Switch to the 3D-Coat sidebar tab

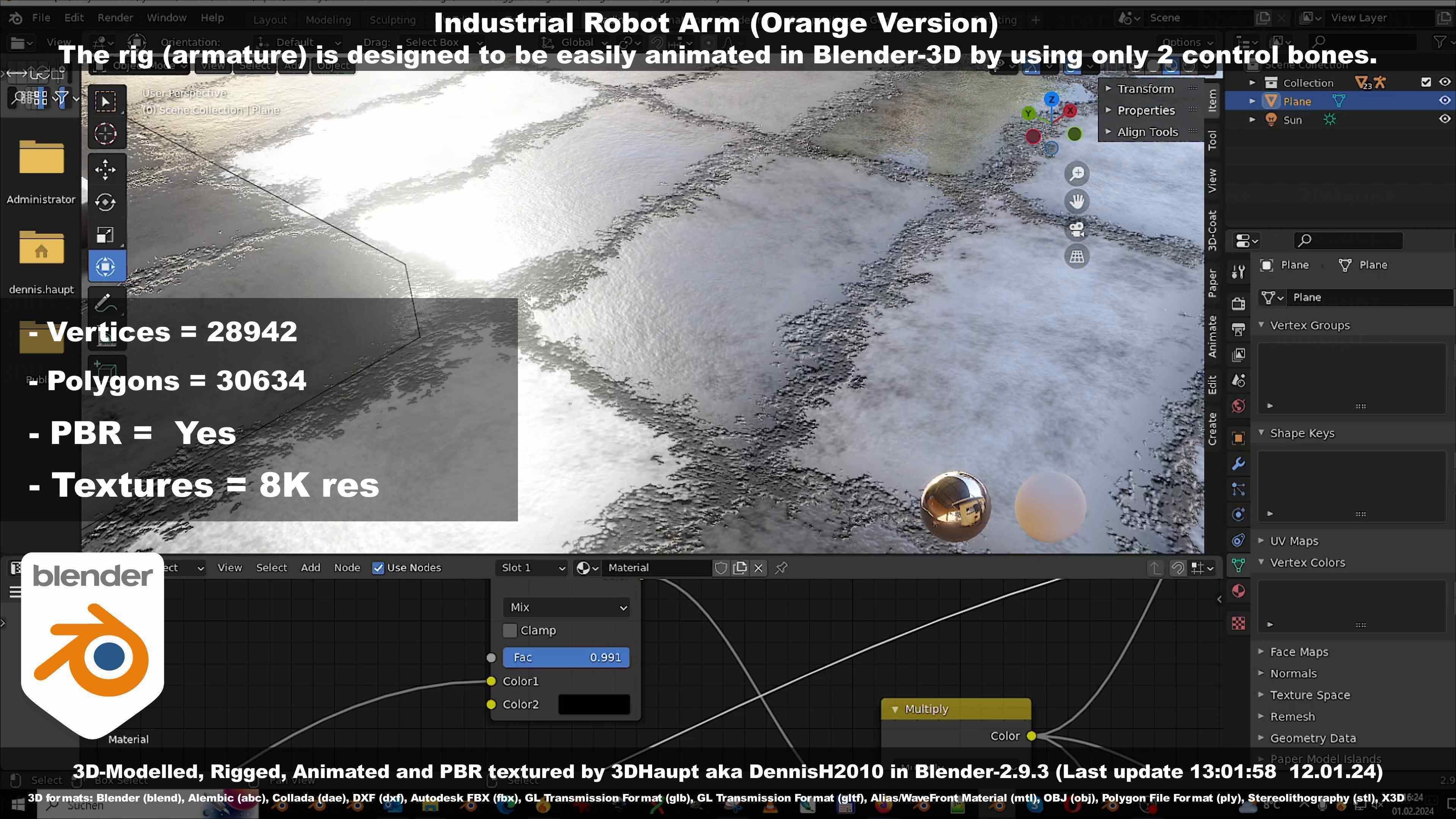1213,230
